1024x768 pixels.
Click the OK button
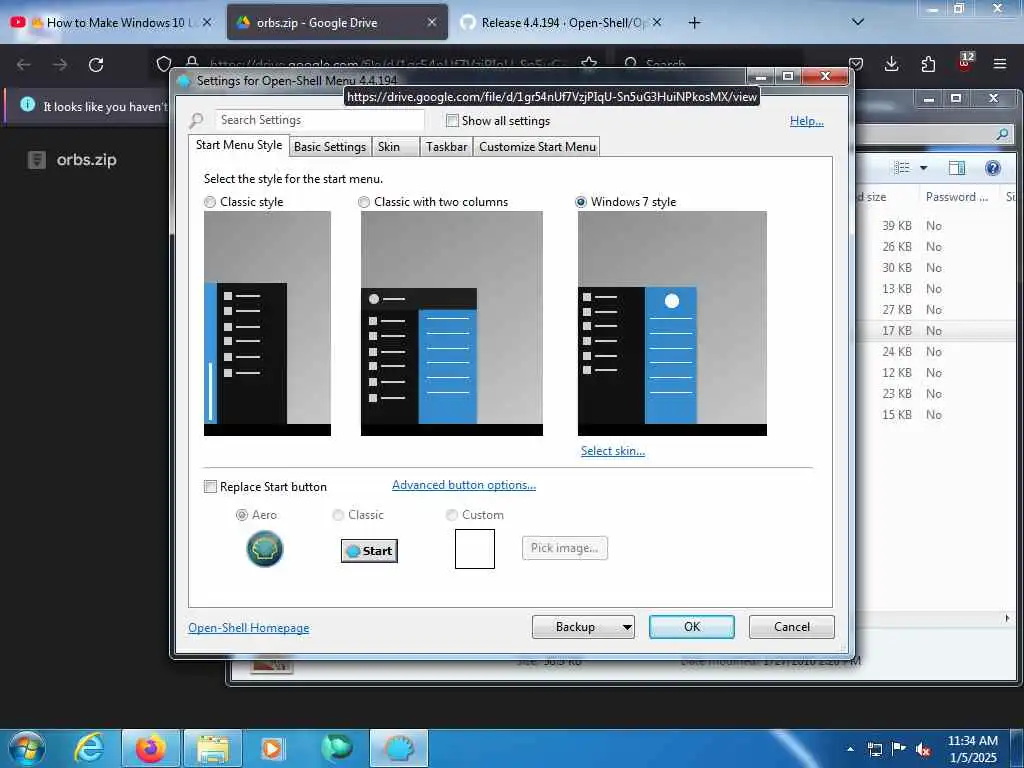pyautogui.click(x=692, y=627)
